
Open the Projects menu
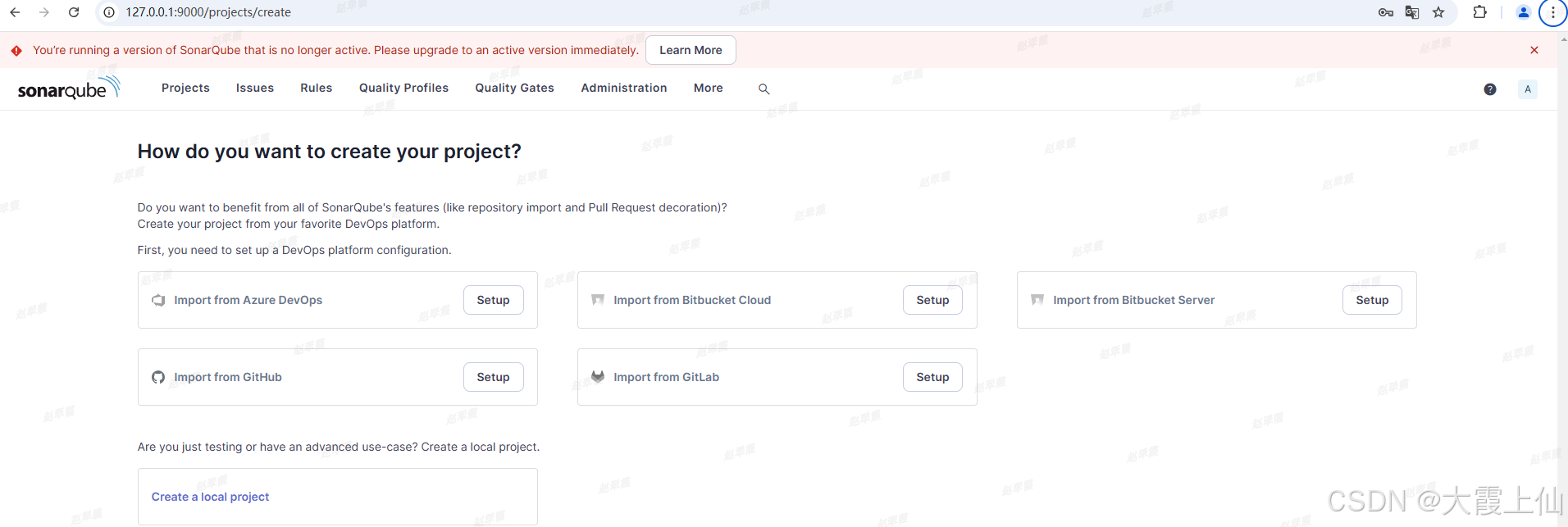(185, 88)
